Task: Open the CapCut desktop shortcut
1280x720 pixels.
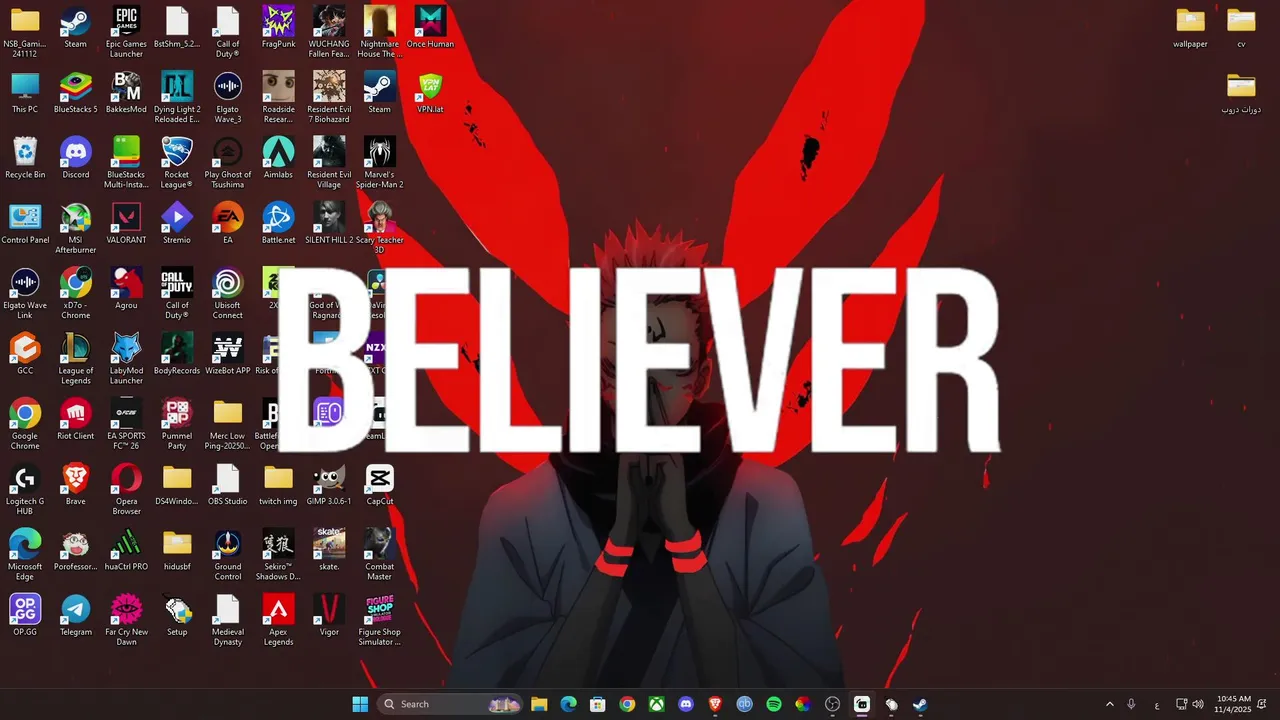Action: click(379, 485)
